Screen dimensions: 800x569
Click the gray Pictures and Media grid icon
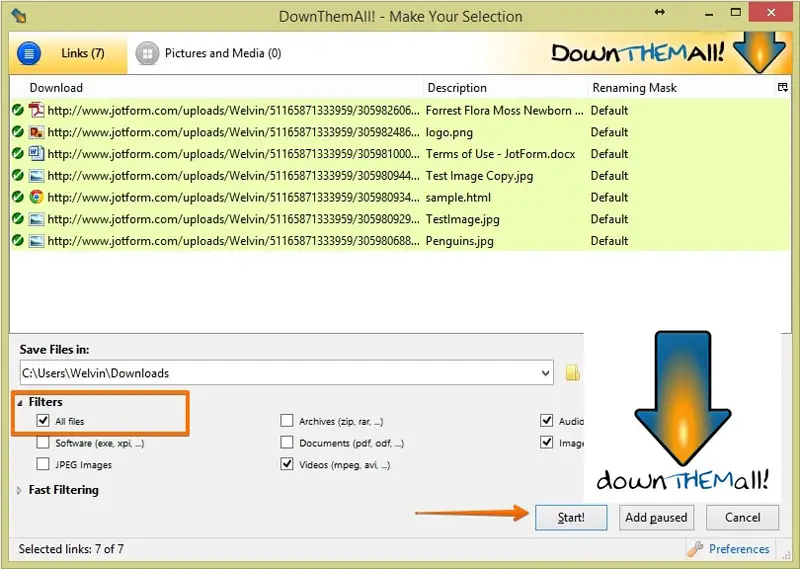pos(147,54)
